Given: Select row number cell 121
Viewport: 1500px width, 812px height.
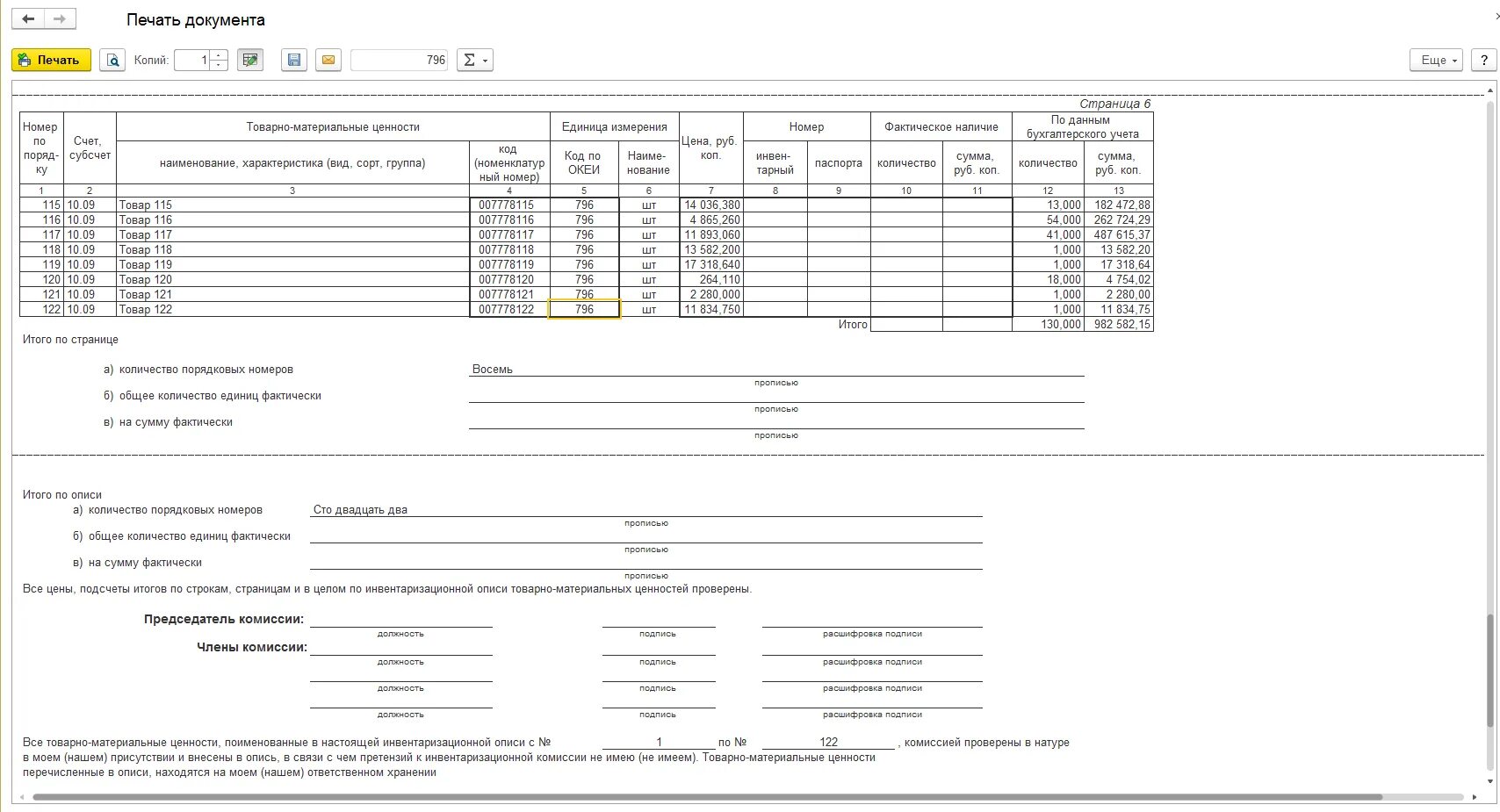Looking at the screenshot, I should pyautogui.click(x=41, y=294).
